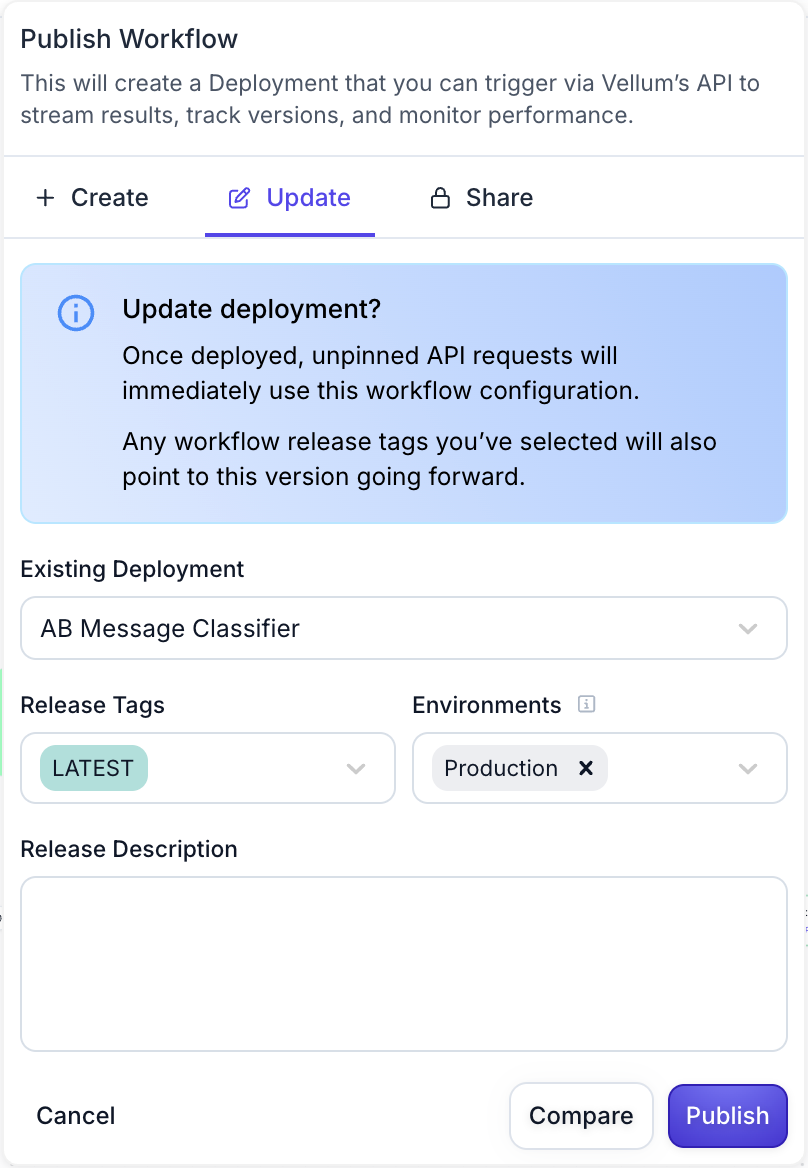Open the Existing Deployment dropdown

pyautogui.click(x=747, y=627)
